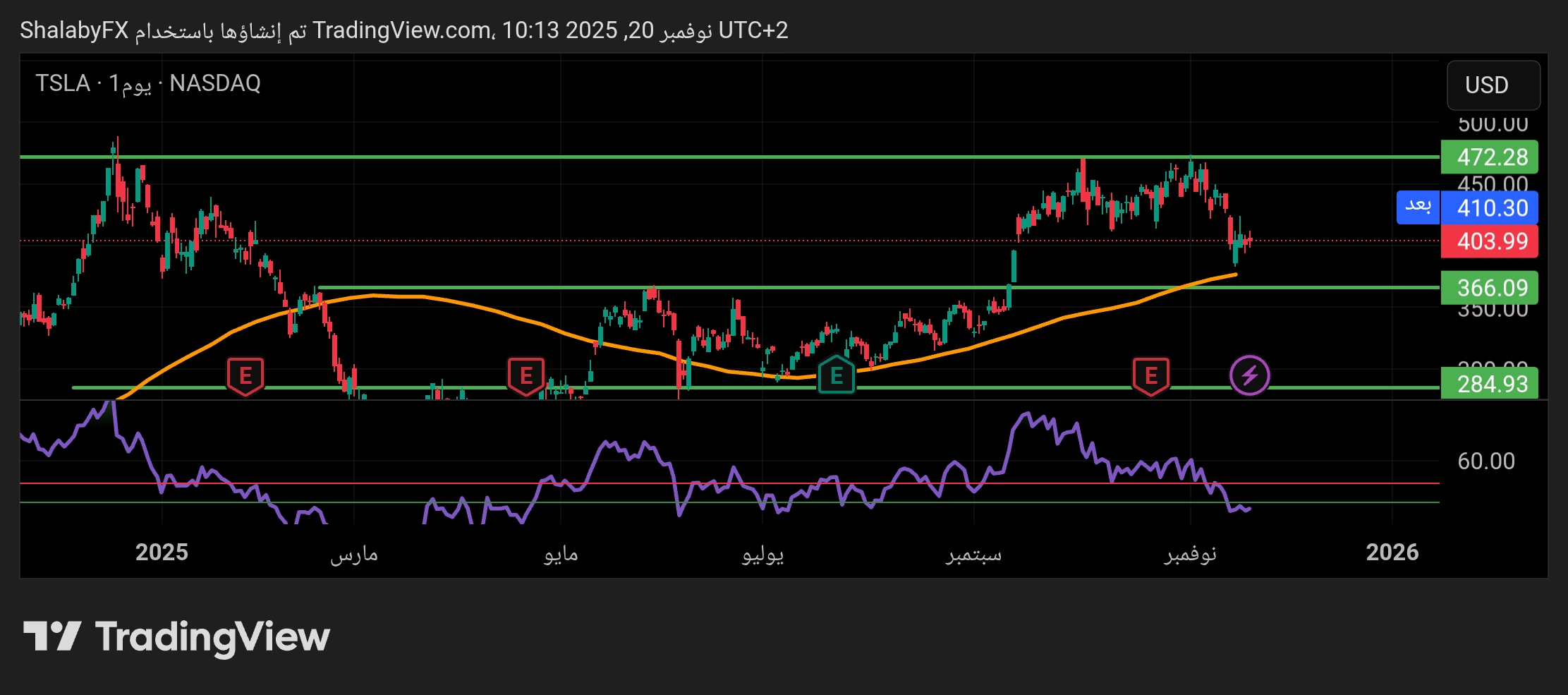1568x695 pixels.
Task: Click the مارس label on the time axis
Action: (354, 553)
